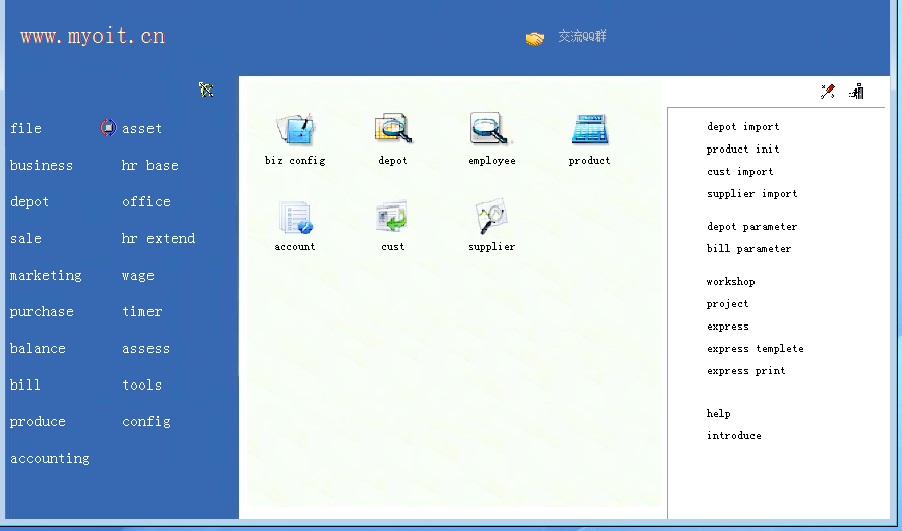Viewport: 902px width, 531px height.
Task: Open the depot icon in main panel
Action: [393, 130]
